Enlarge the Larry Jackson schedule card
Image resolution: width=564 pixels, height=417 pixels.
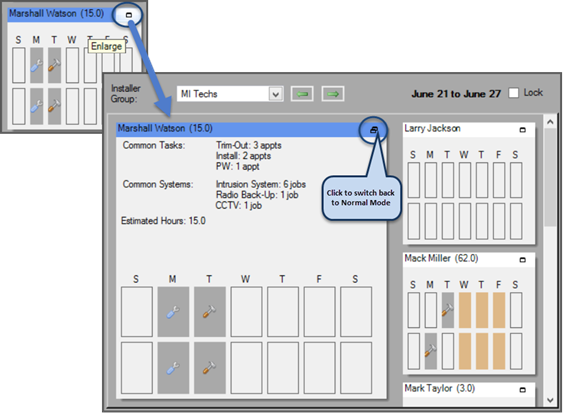click(523, 130)
